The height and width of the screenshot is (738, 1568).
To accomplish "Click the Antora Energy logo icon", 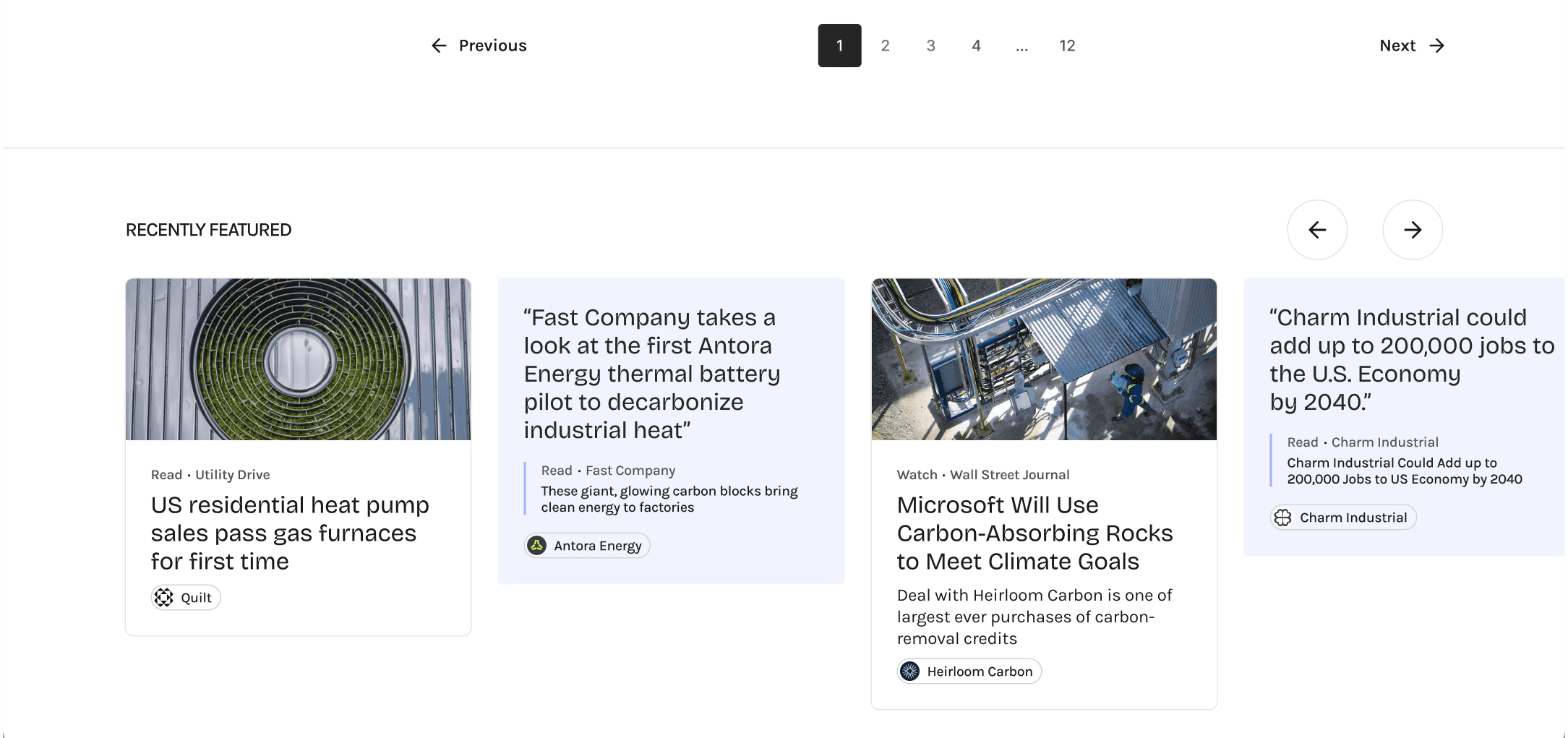I will pyautogui.click(x=537, y=546).
